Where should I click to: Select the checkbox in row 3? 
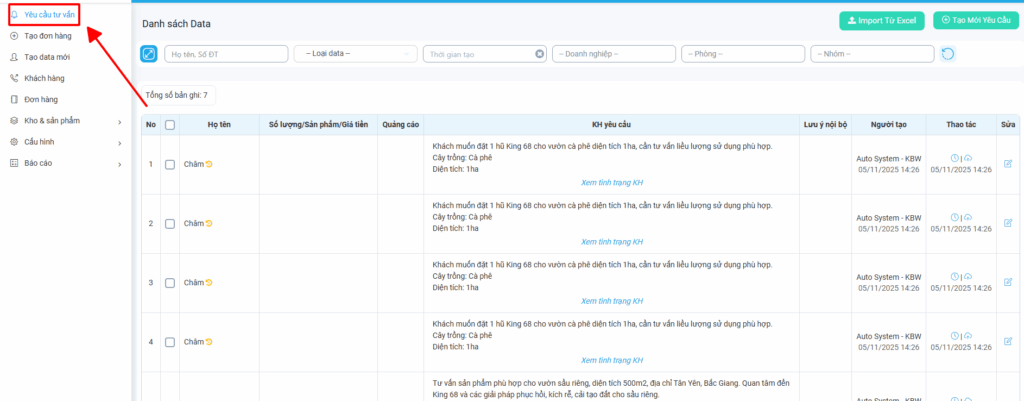[170, 283]
